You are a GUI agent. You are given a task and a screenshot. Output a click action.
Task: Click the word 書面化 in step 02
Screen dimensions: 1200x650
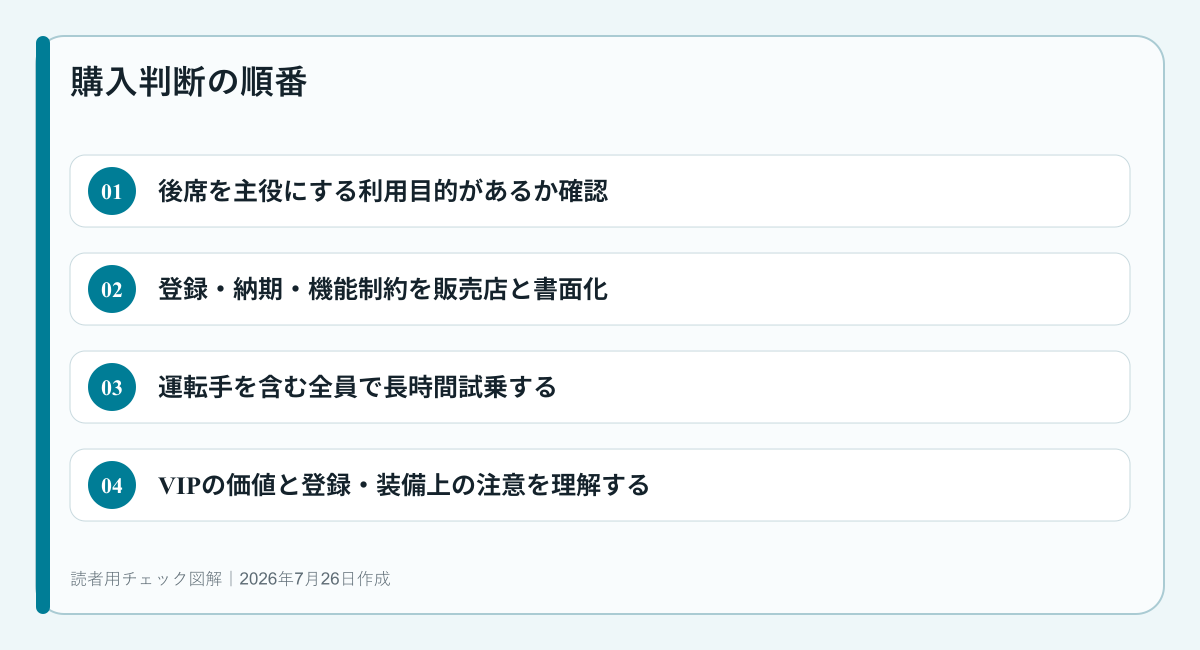(x=570, y=289)
